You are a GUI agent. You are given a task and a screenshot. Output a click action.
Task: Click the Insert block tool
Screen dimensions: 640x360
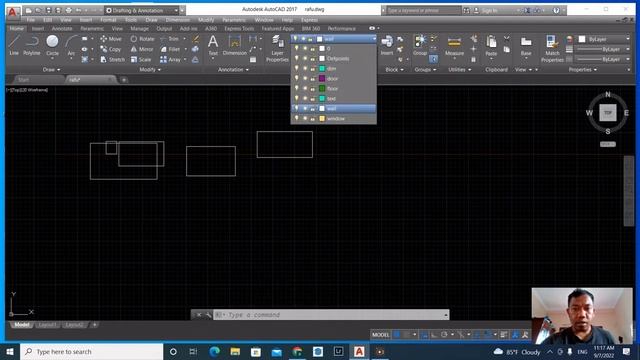coord(387,45)
